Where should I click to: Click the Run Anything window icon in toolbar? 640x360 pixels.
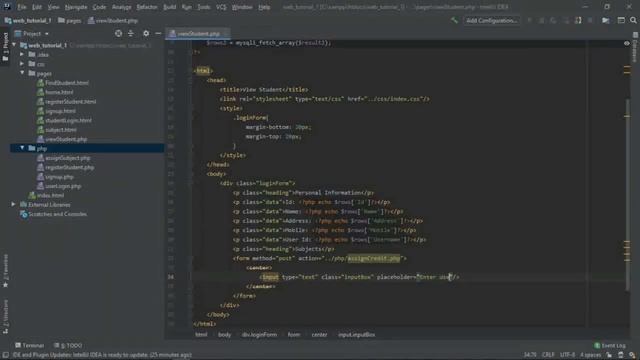pyautogui.click(x=621, y=20)
